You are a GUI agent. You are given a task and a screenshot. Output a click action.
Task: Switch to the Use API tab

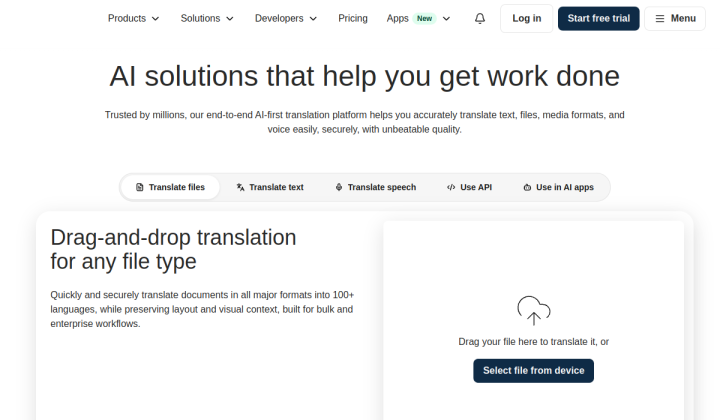[469, 187]
